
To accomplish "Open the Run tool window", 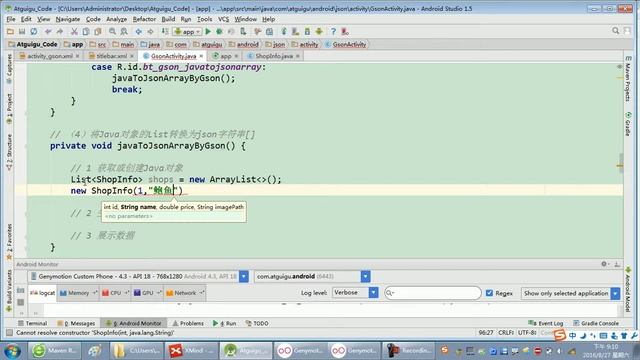I will pos(224,323).
